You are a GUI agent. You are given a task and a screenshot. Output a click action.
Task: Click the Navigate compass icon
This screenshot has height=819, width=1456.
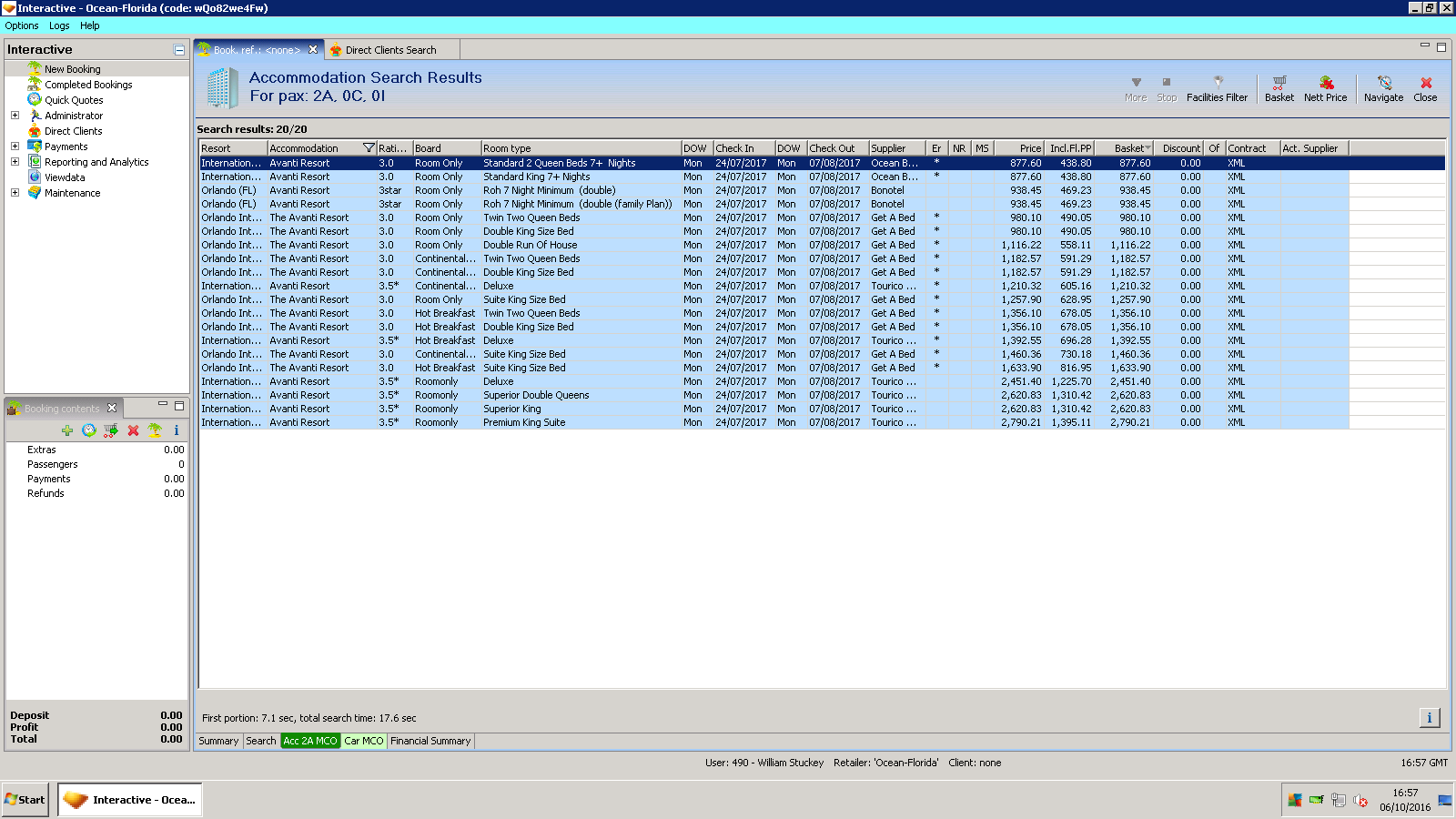pos(1383,88)
